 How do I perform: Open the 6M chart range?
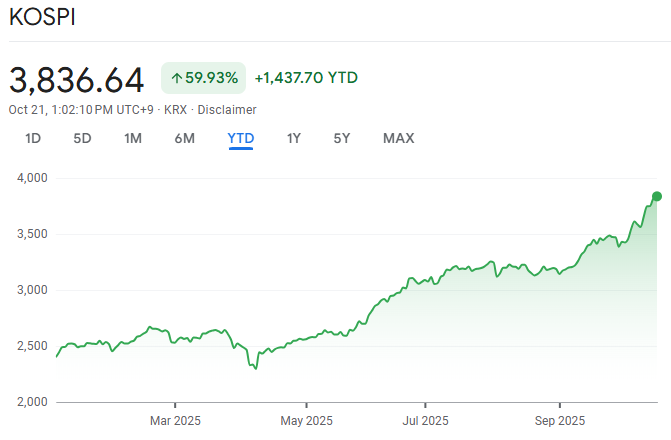pyautogui.click(x=185, y=138)
